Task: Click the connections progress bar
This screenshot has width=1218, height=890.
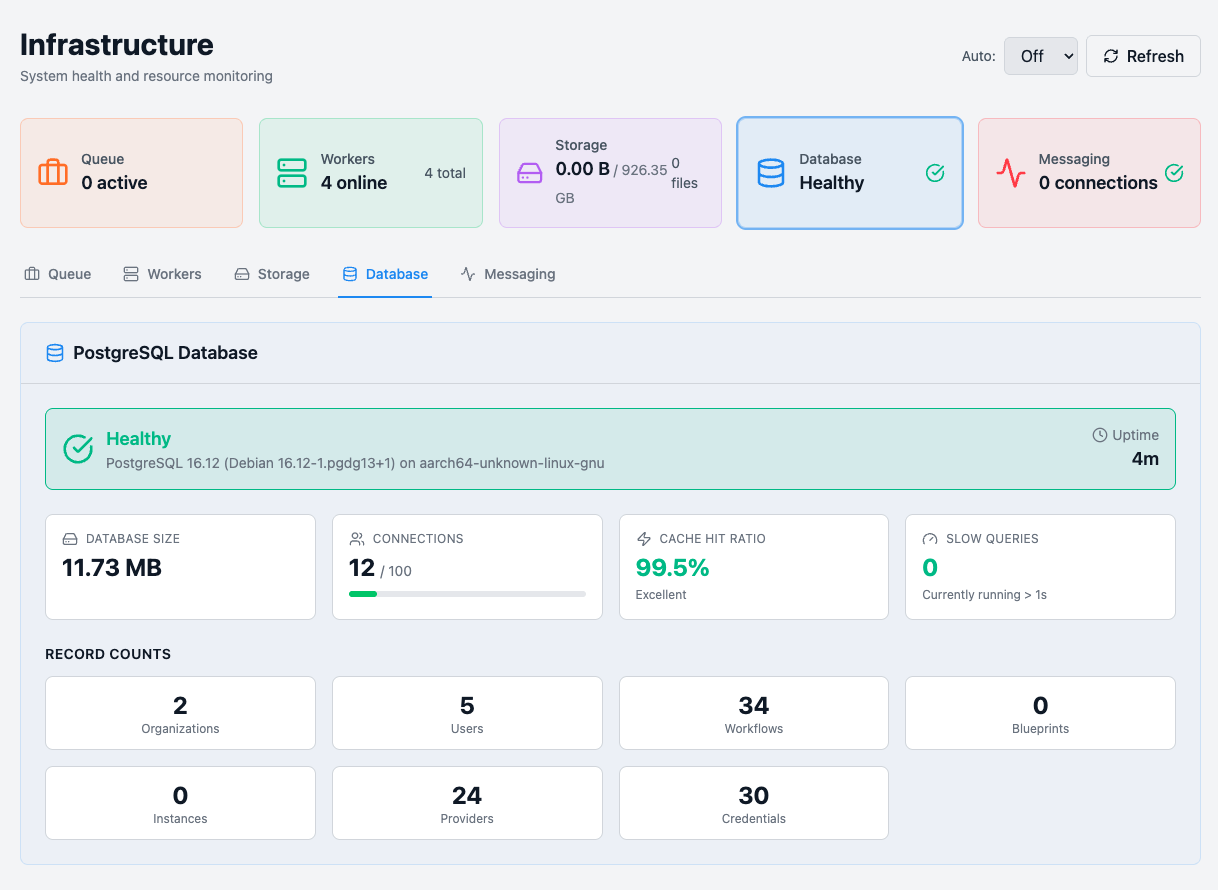Action: coord(467,593)
